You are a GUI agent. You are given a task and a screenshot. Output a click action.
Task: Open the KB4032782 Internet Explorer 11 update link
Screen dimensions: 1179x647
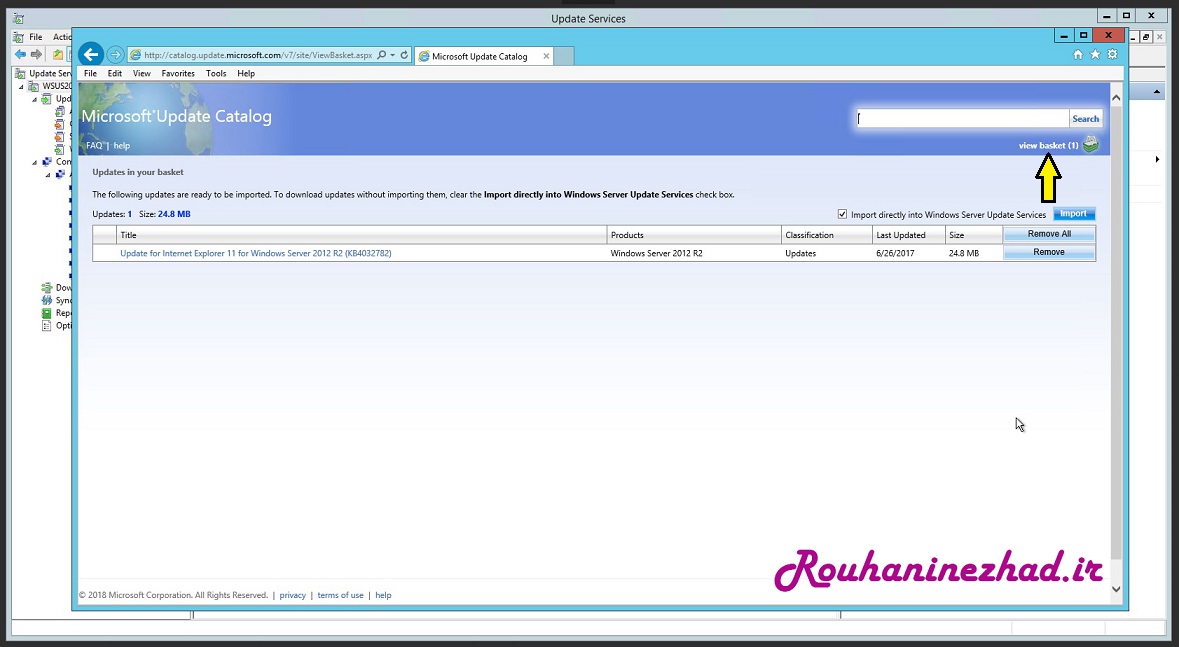pos(256,253)
